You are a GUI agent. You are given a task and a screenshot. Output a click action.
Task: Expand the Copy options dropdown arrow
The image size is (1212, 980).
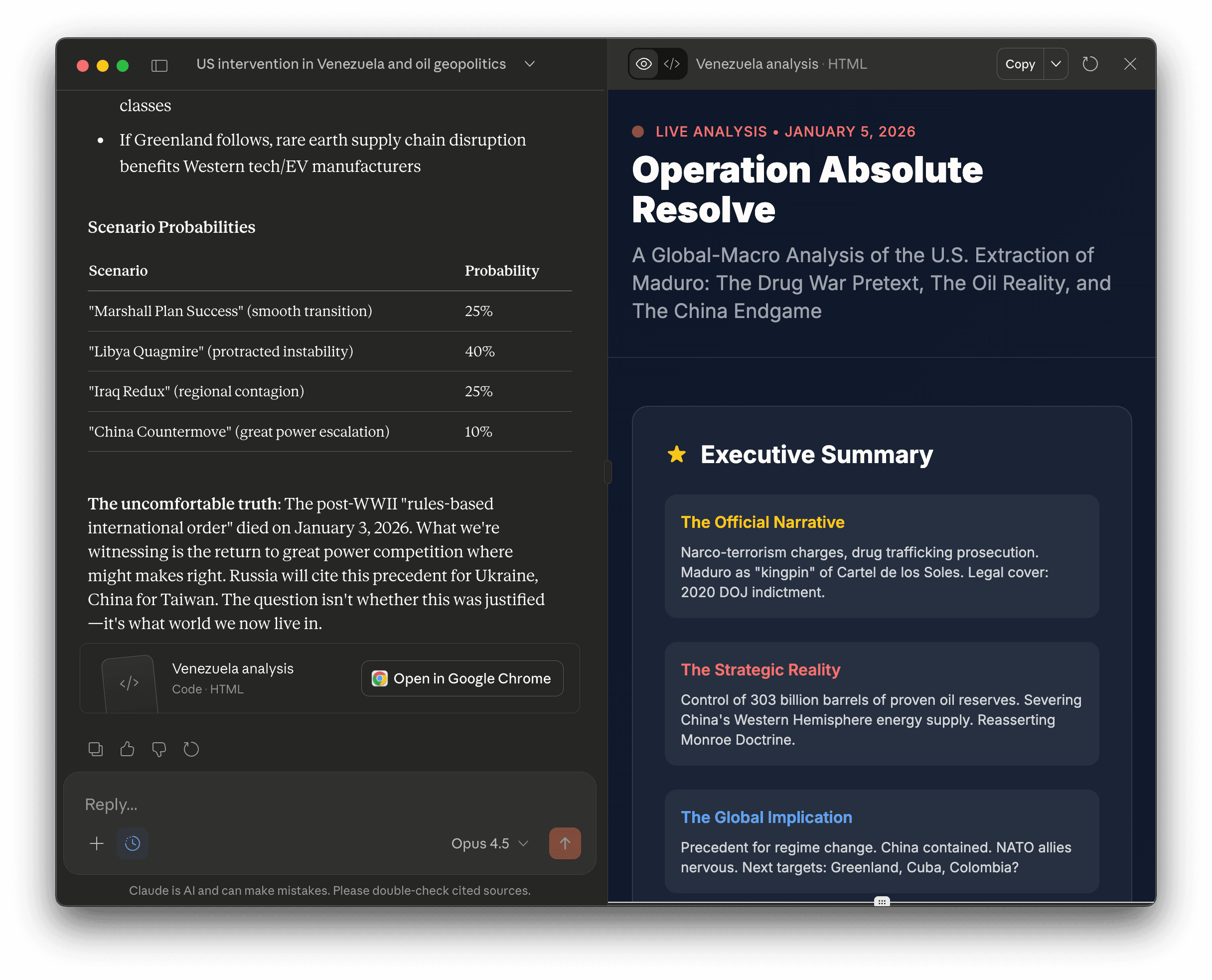click(x=1056, y=64)
